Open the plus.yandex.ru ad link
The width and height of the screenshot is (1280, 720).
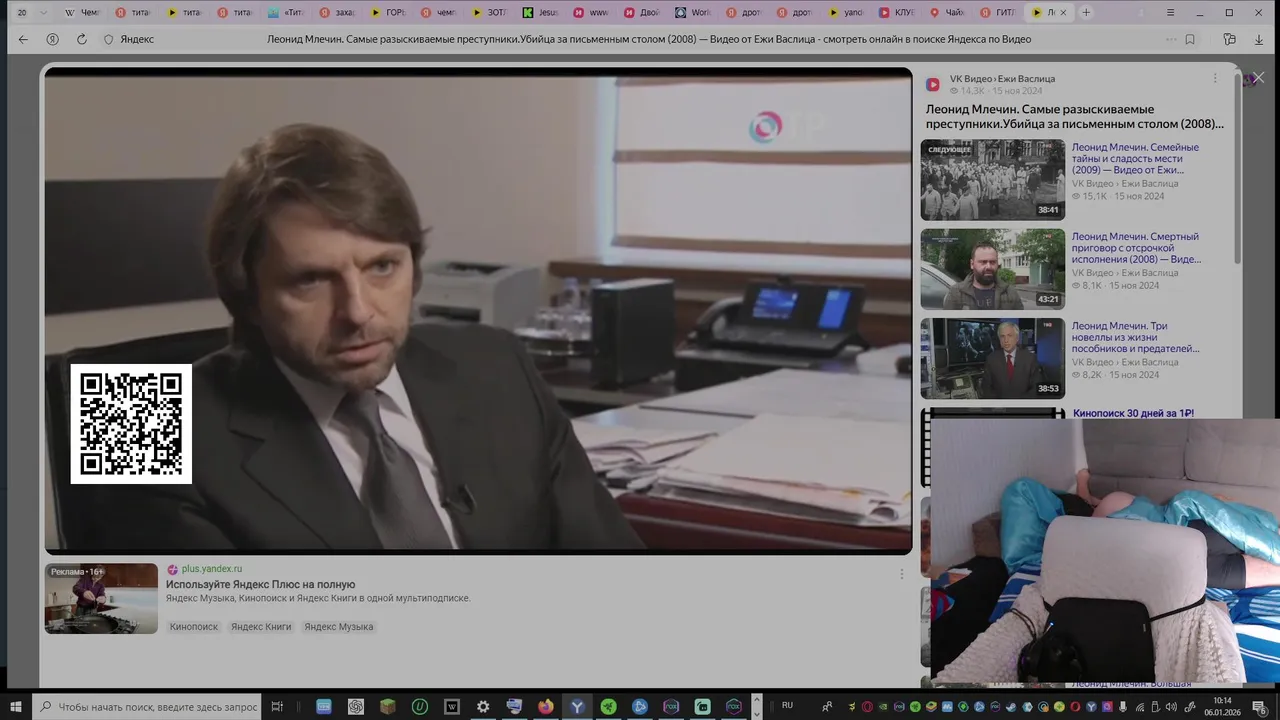(x=212, y=569)
